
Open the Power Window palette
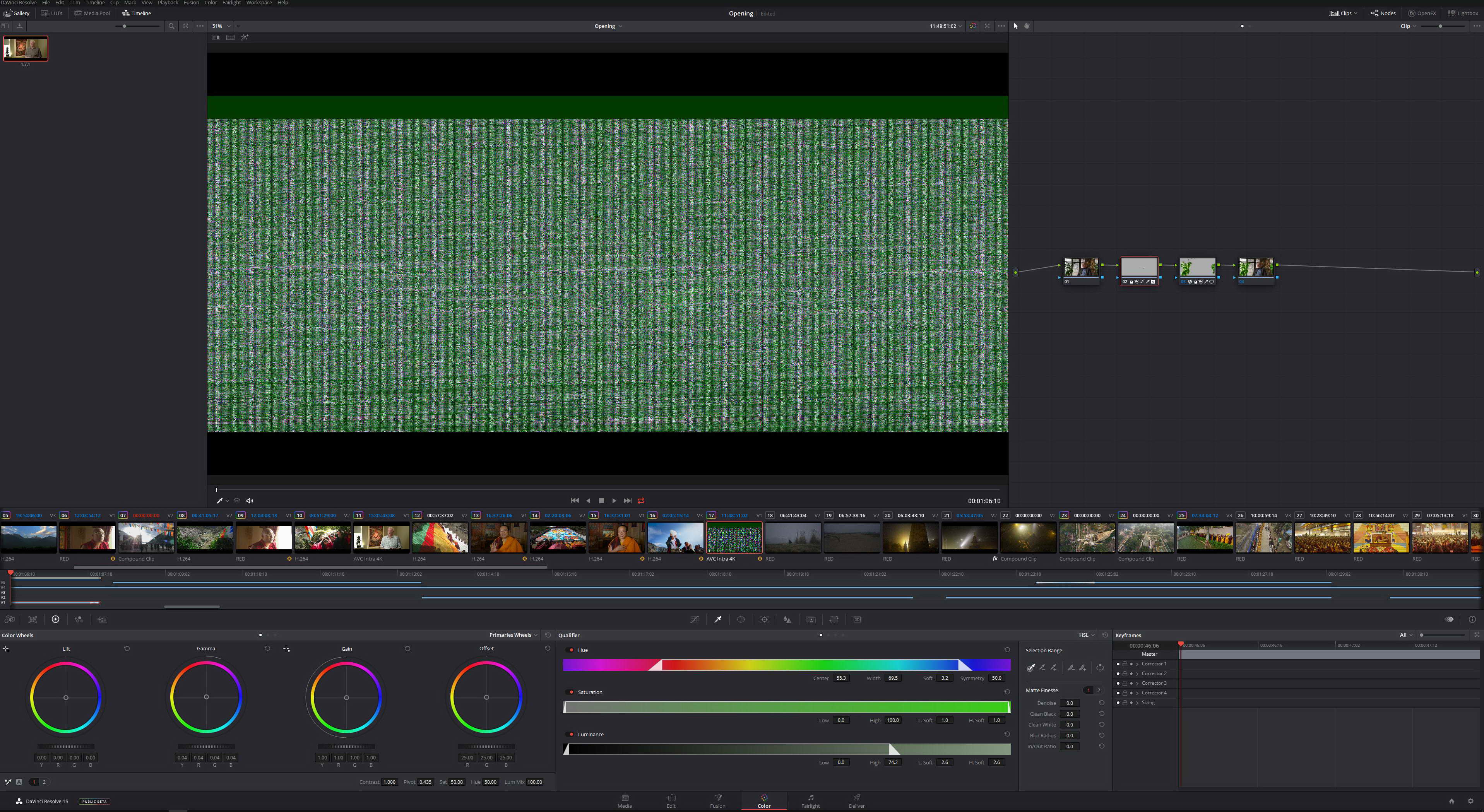[741, 620]
